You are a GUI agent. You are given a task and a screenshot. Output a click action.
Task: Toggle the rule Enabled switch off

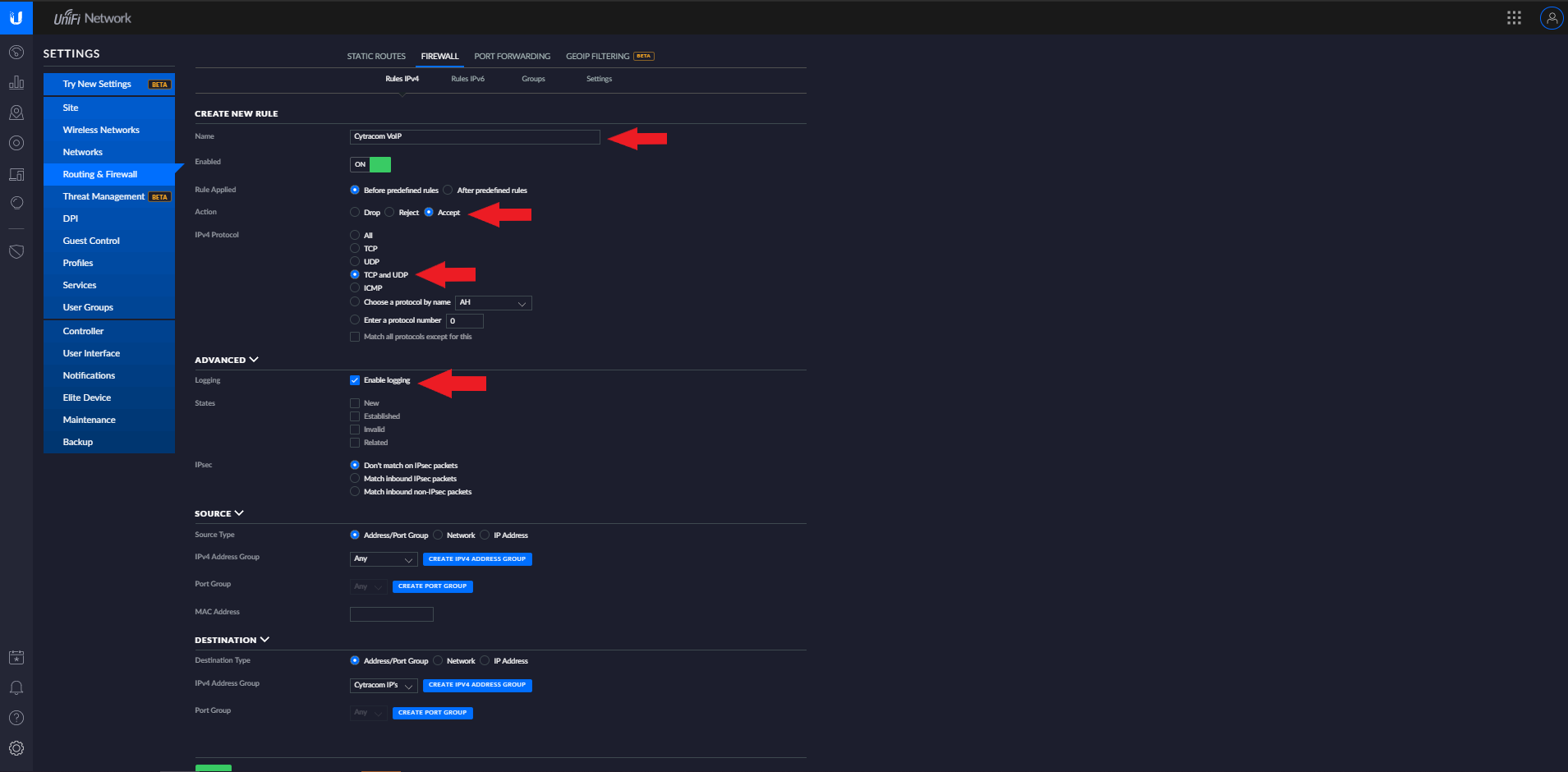point(370,164)
